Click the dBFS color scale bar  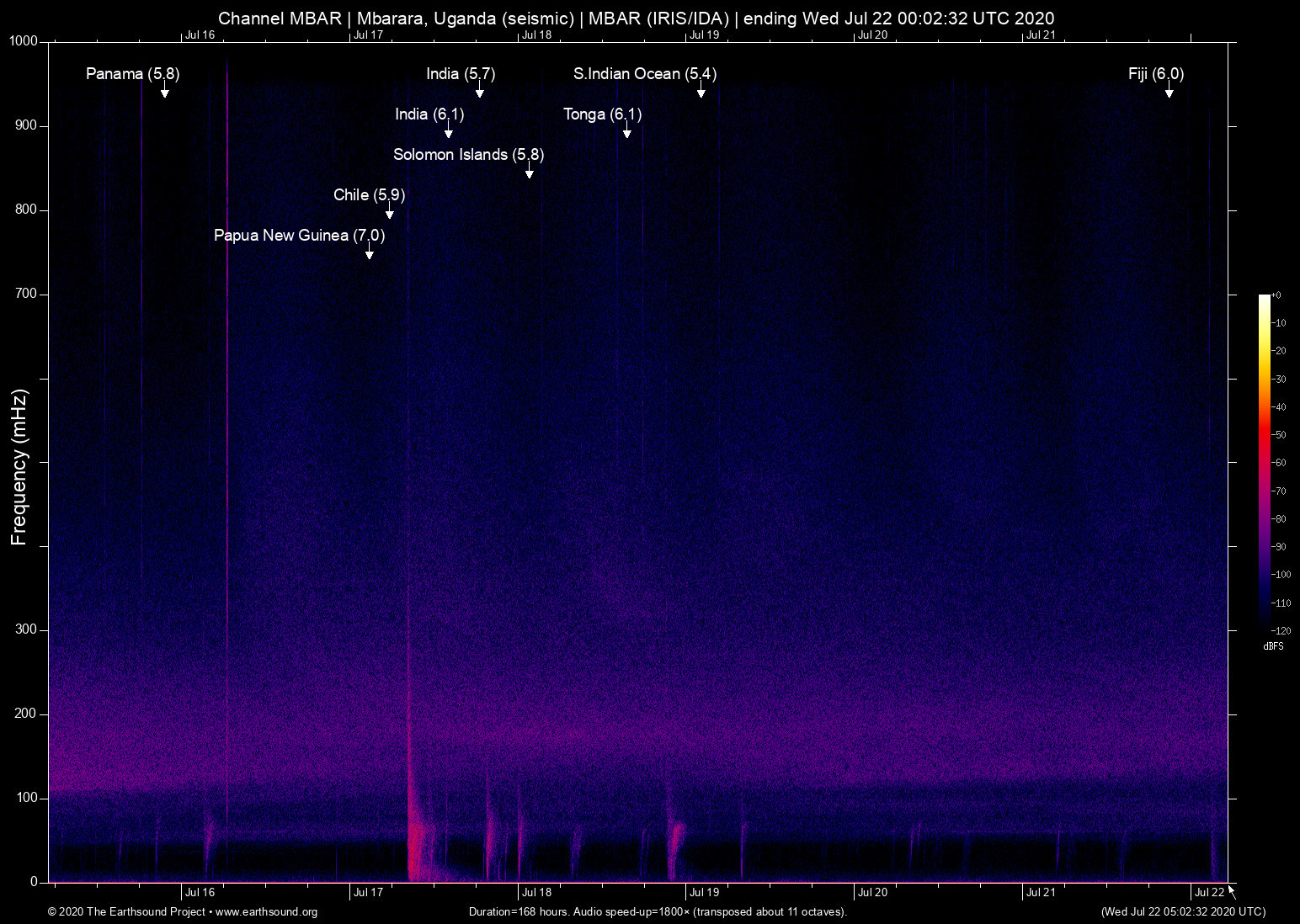click(x=1264, y=463)
